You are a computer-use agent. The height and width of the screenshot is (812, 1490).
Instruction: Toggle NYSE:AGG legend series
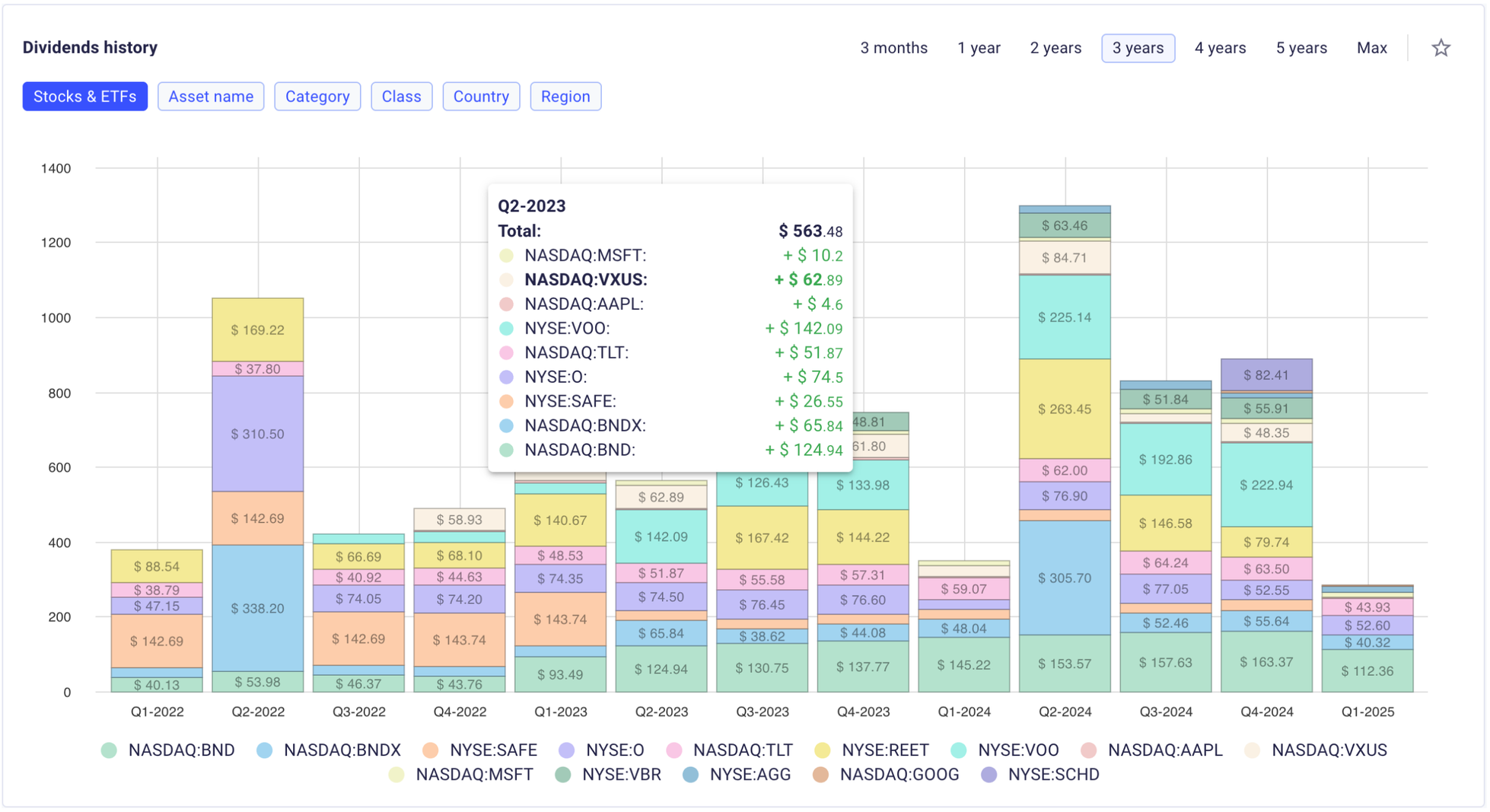click(737, 775)
